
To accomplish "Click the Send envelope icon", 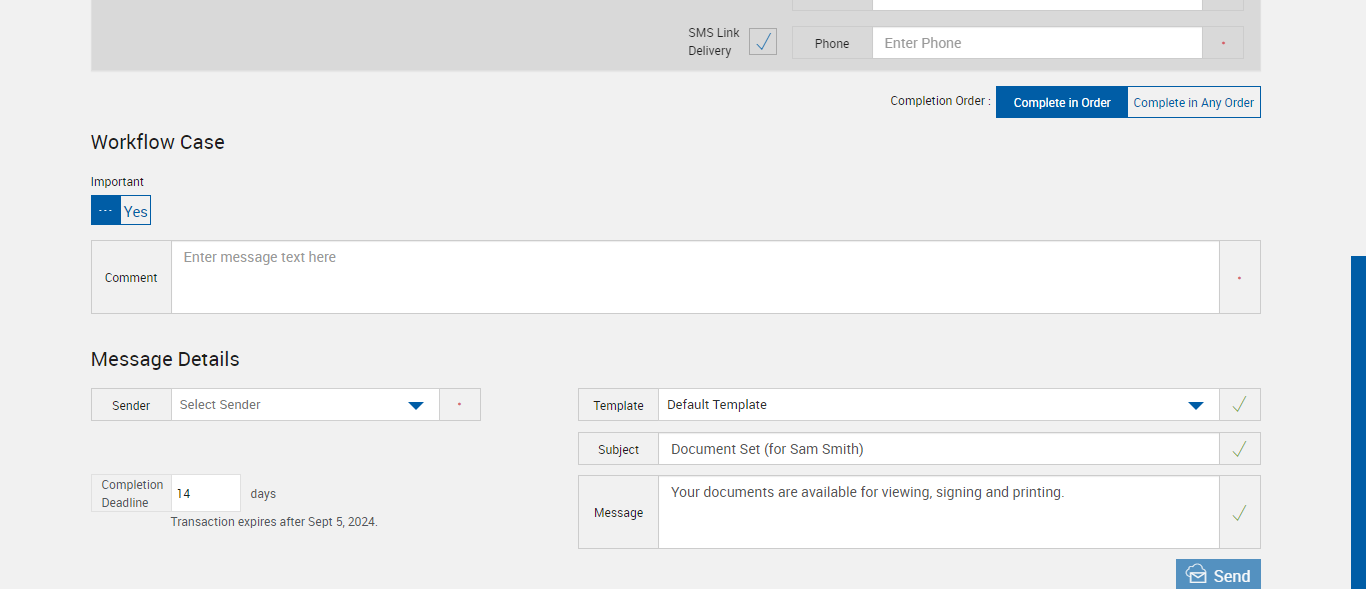I will pos(1196,574).
